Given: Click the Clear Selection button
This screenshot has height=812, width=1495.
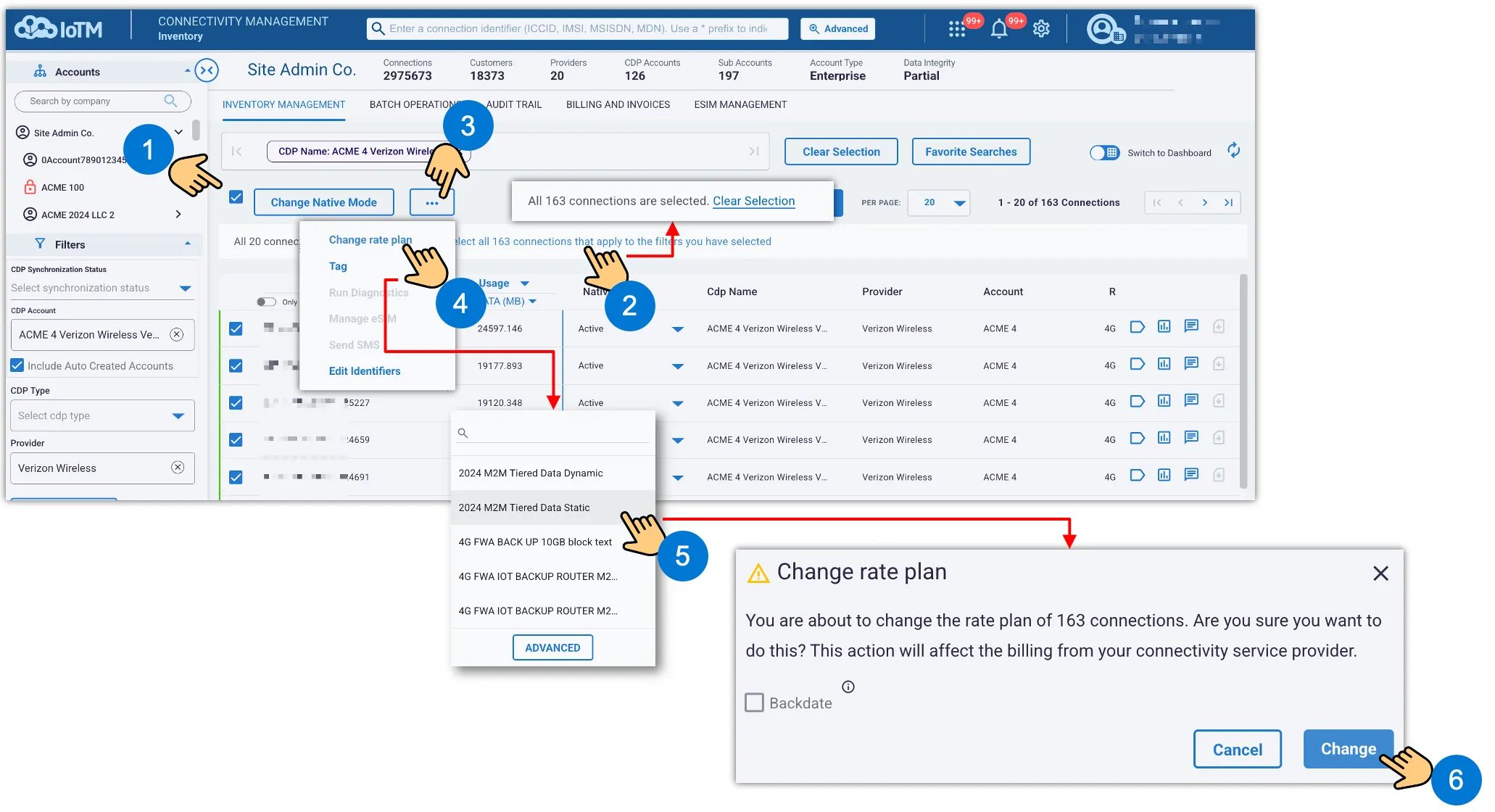Looking at the screenshot, I should click(841, 152).
